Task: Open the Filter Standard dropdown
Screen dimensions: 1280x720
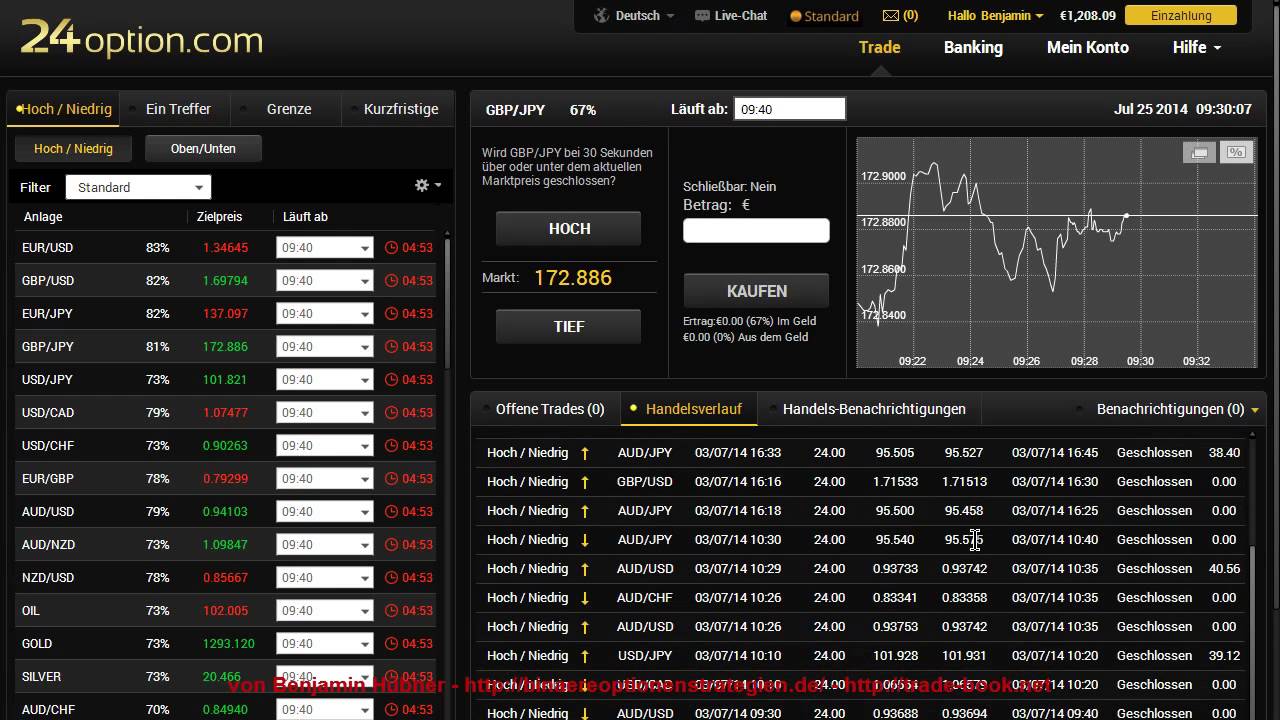Action: [138, 187]
